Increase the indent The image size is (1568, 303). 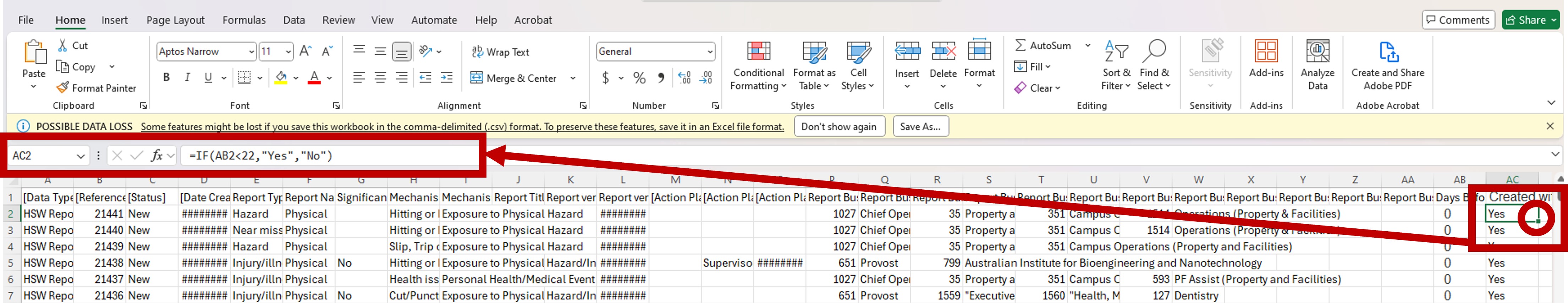pyautogui.click(x=447, y=77)
